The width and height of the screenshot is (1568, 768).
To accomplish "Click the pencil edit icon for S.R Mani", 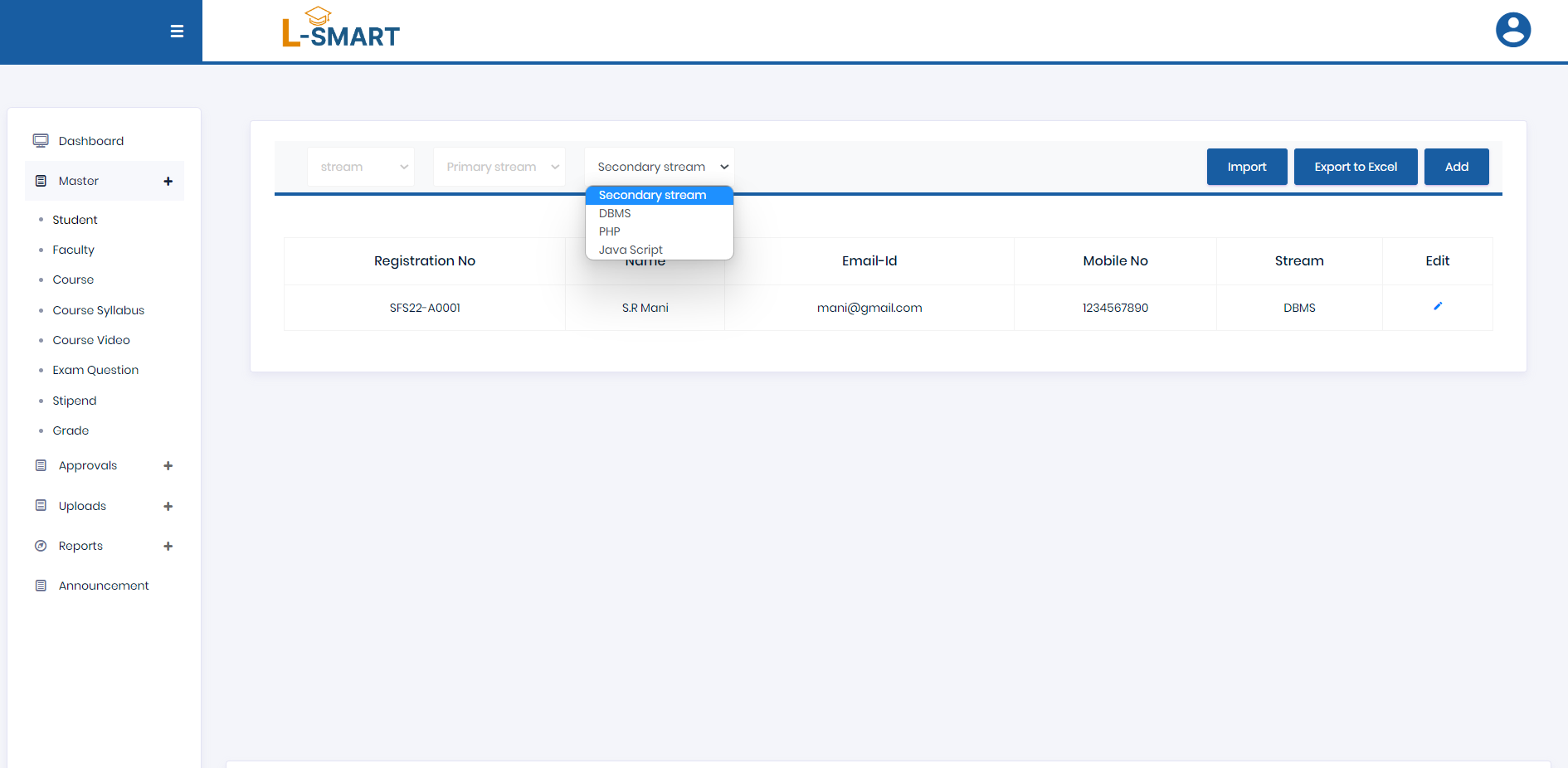I will click(1437, 307).
